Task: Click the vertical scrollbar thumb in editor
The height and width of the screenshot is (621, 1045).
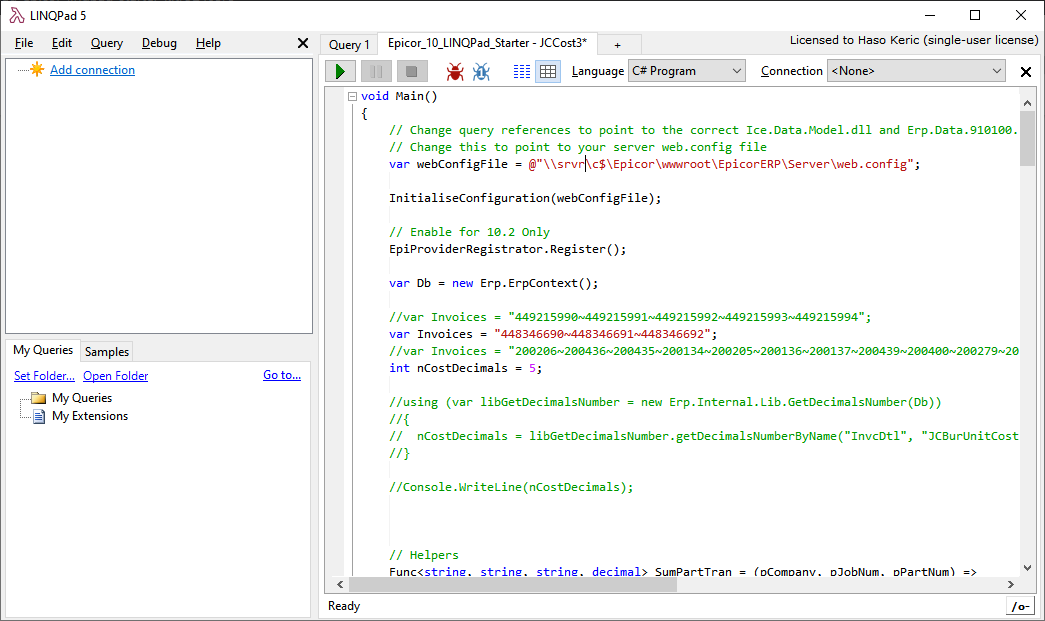Action: (1027, 139)
